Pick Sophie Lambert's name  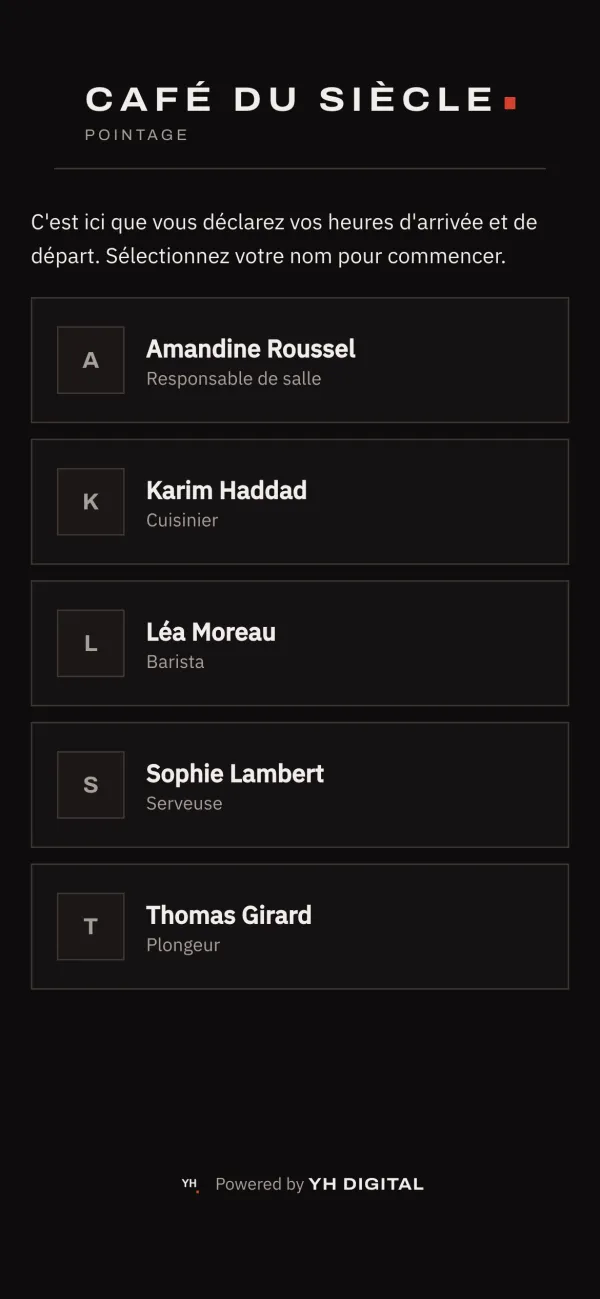click(x=235, y=774)
